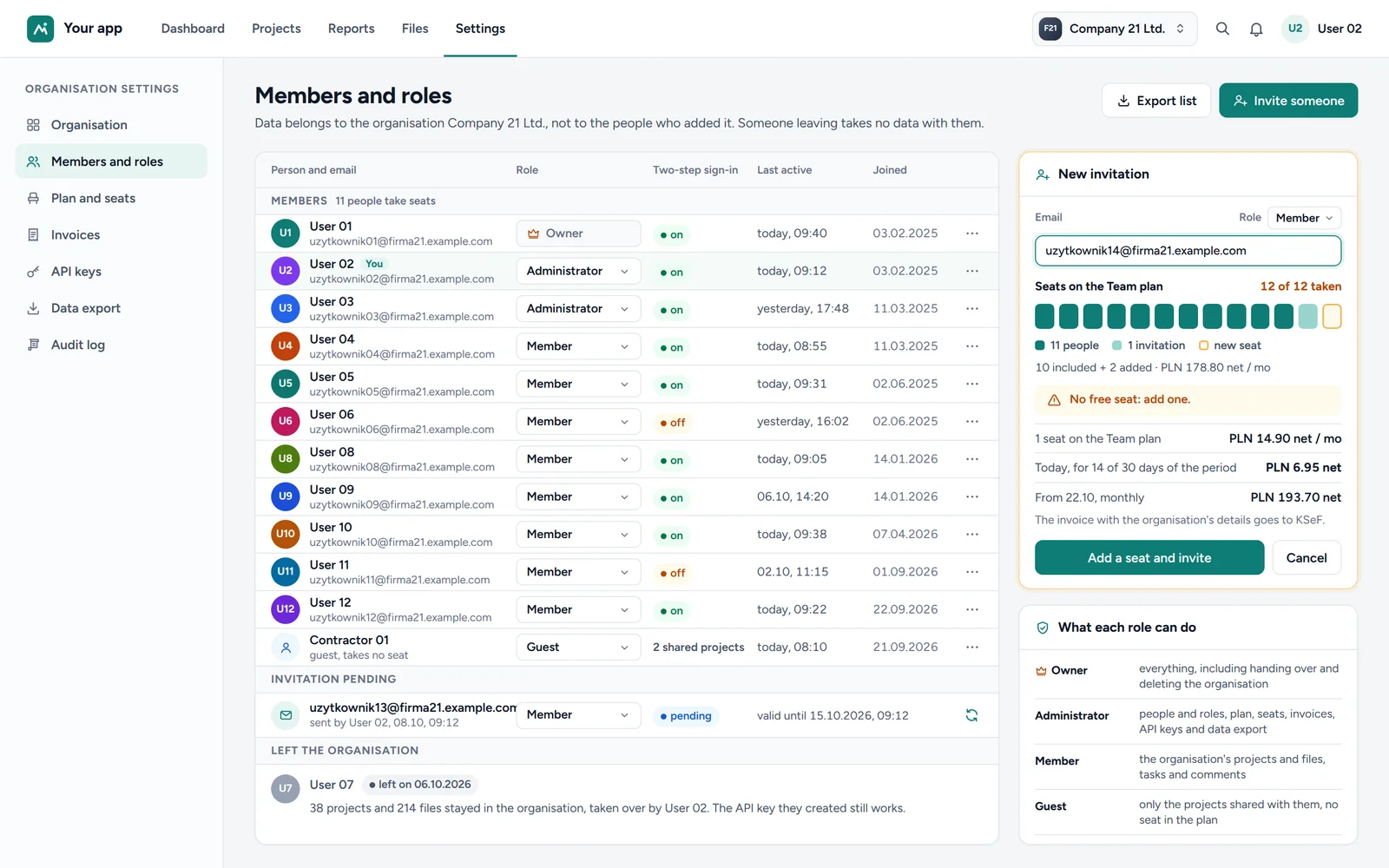This screenshot has width=1389, height=868.
Task: Cancel the new invitation
Action: [1307, 558]
